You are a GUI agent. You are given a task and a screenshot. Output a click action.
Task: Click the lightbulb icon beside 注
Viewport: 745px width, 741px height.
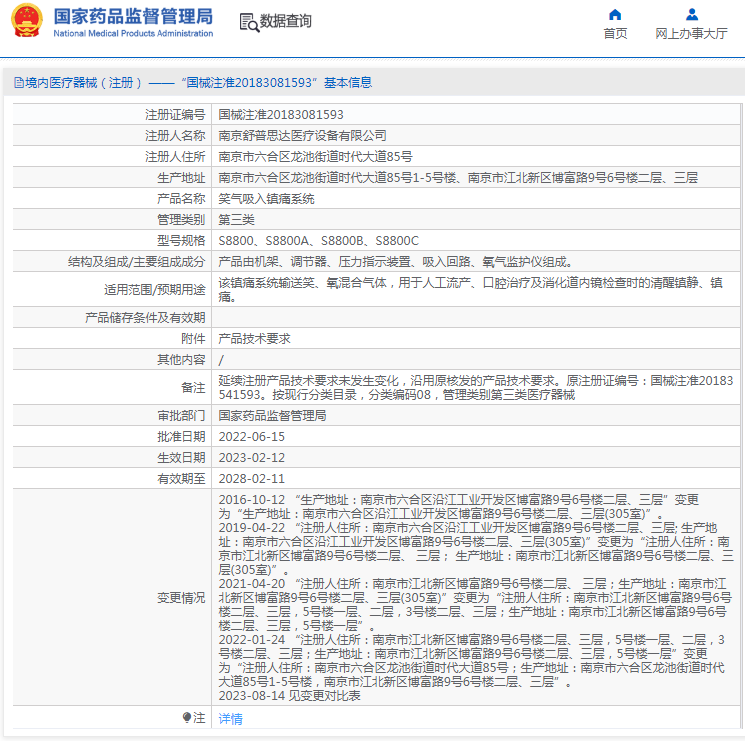(186, 718)
